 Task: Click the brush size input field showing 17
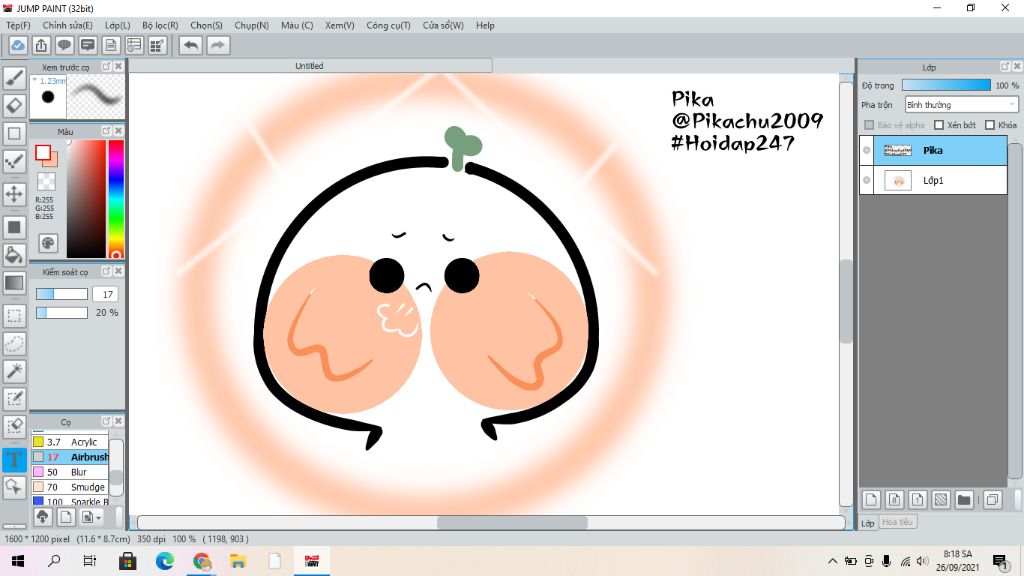coord(107,295)
